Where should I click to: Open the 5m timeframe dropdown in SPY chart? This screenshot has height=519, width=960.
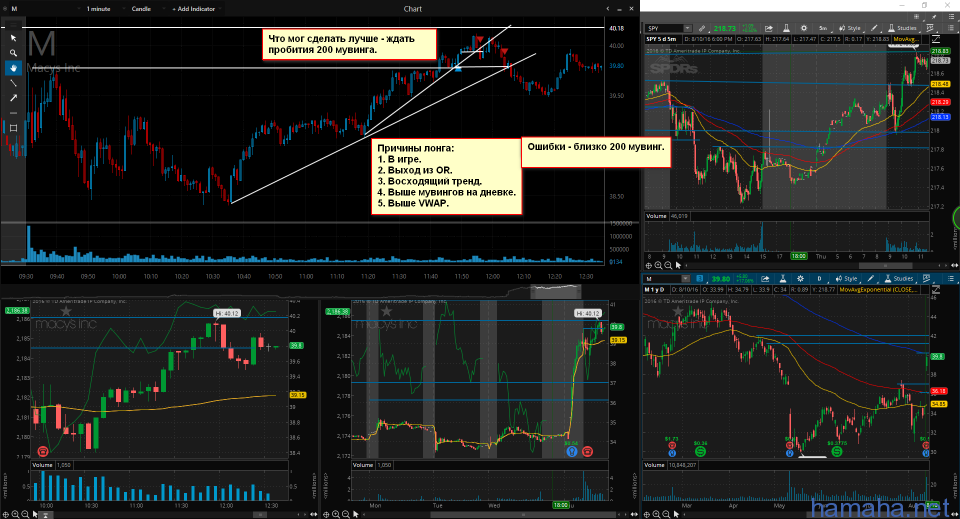[x=823, y=28]
